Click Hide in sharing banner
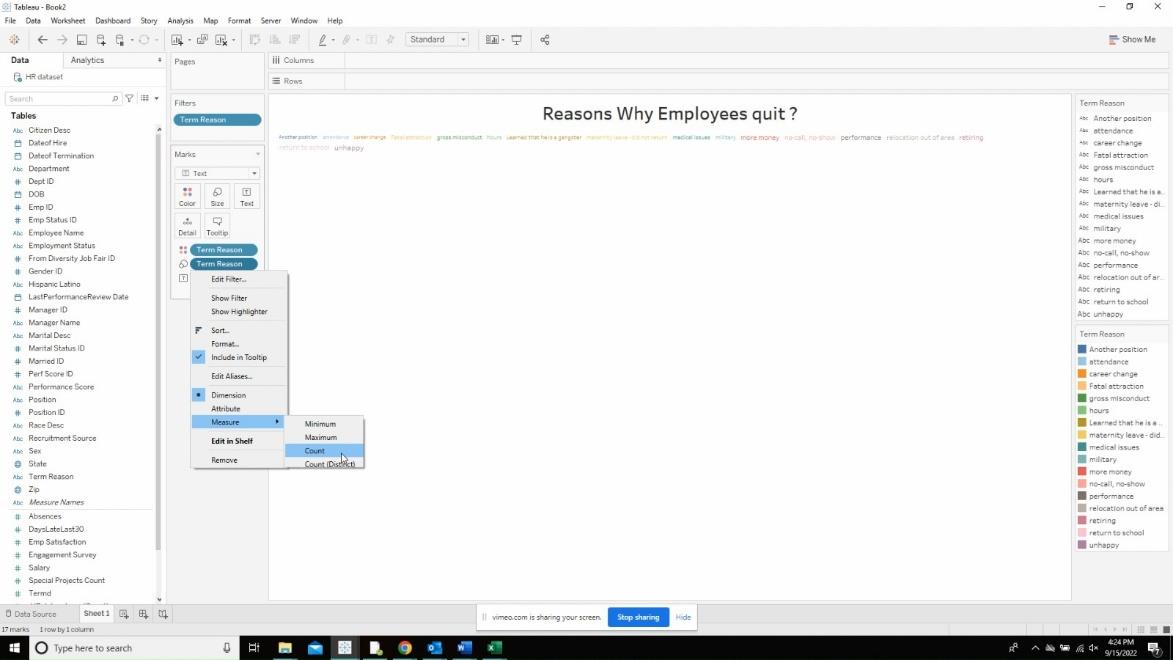1173x660 pixels. point(683,617)
